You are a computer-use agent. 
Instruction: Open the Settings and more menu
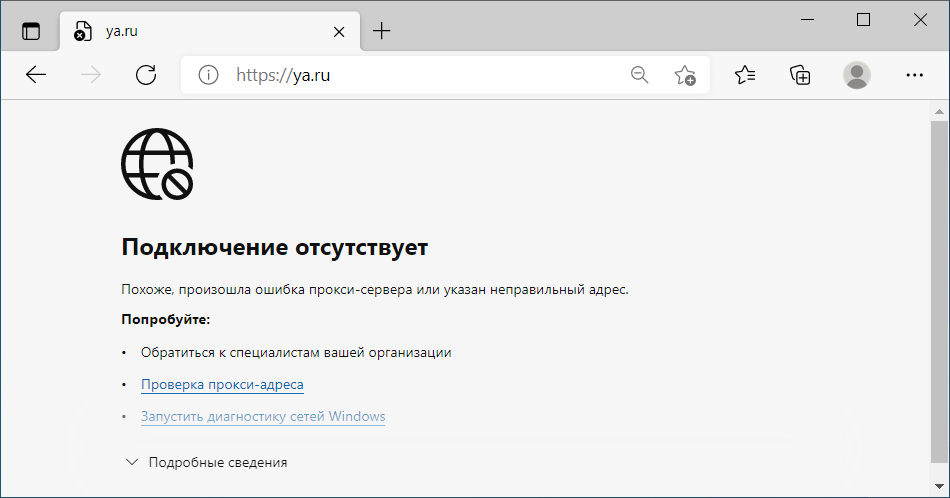click(x=914, y=75)
